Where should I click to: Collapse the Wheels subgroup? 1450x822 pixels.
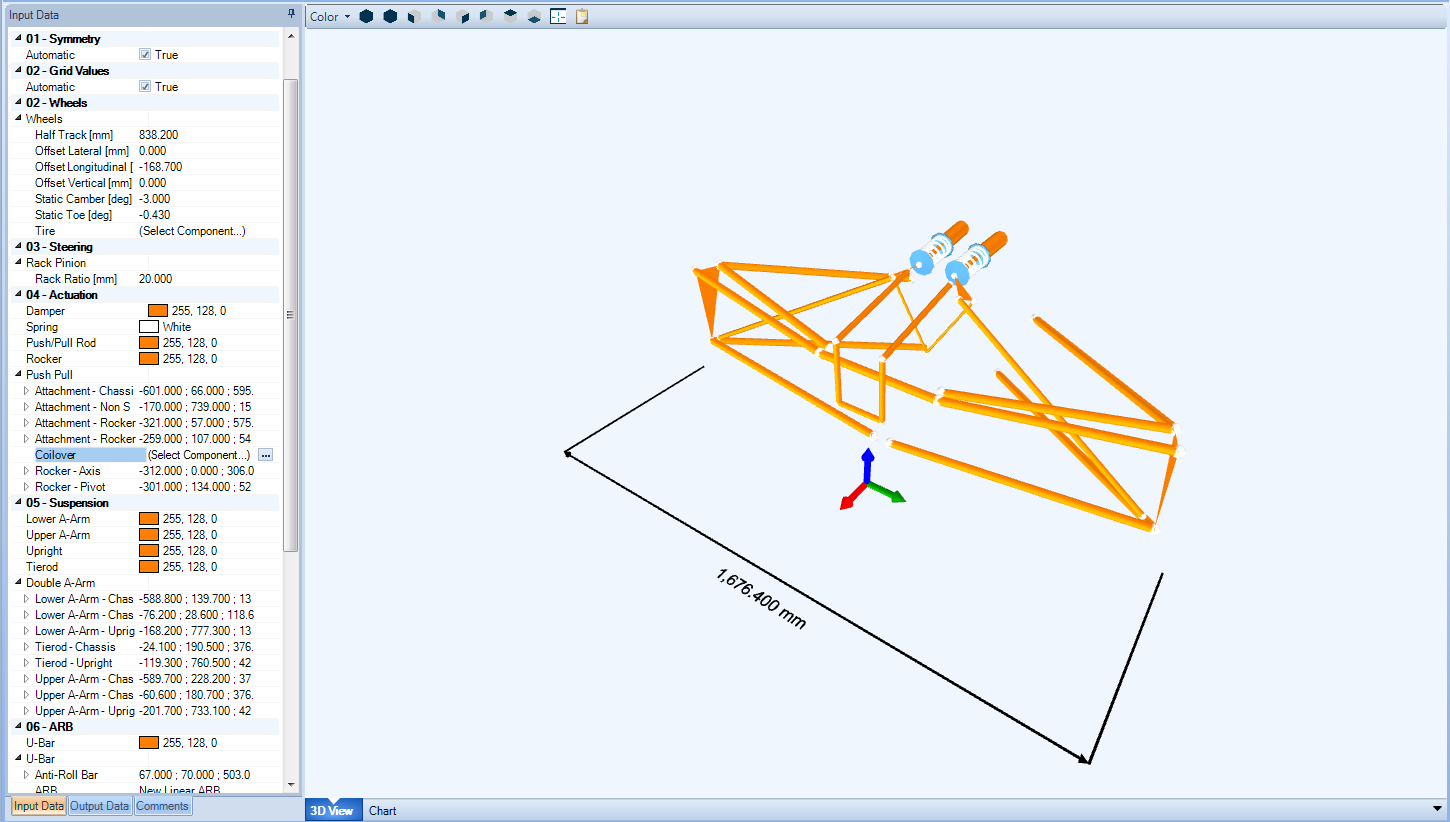click(x=18, y=119)
